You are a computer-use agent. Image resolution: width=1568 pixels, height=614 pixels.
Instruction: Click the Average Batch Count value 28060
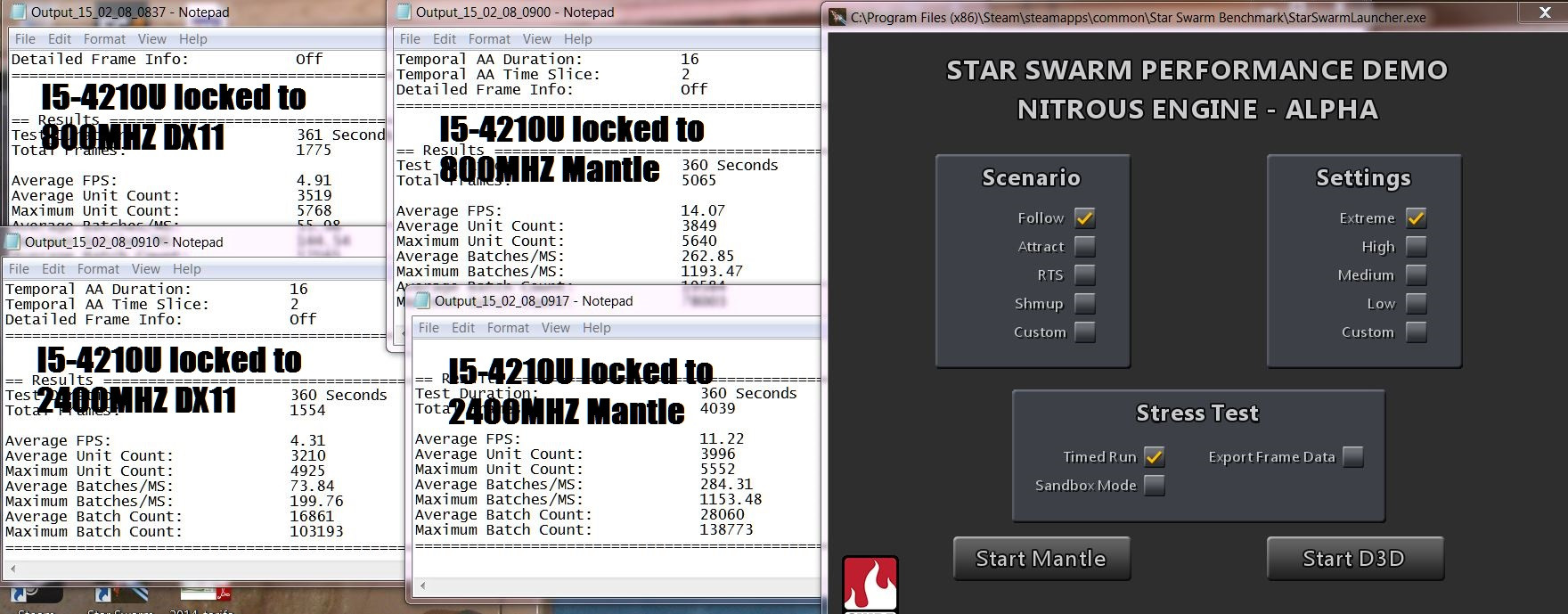pyautogui.click(x=722, y=515)
